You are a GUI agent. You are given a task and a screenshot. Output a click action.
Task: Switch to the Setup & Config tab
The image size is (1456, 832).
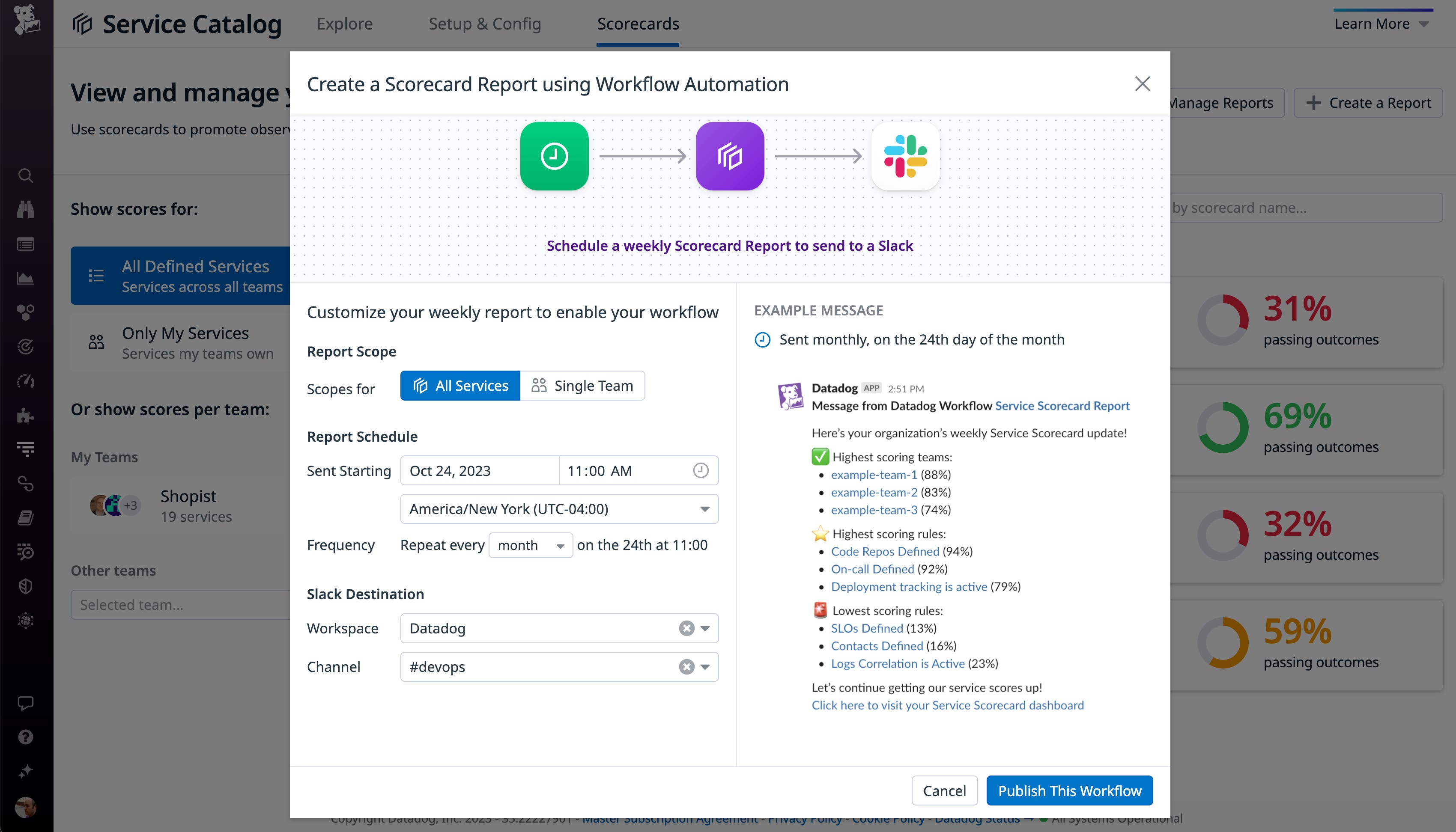click(x=485, y=24)
